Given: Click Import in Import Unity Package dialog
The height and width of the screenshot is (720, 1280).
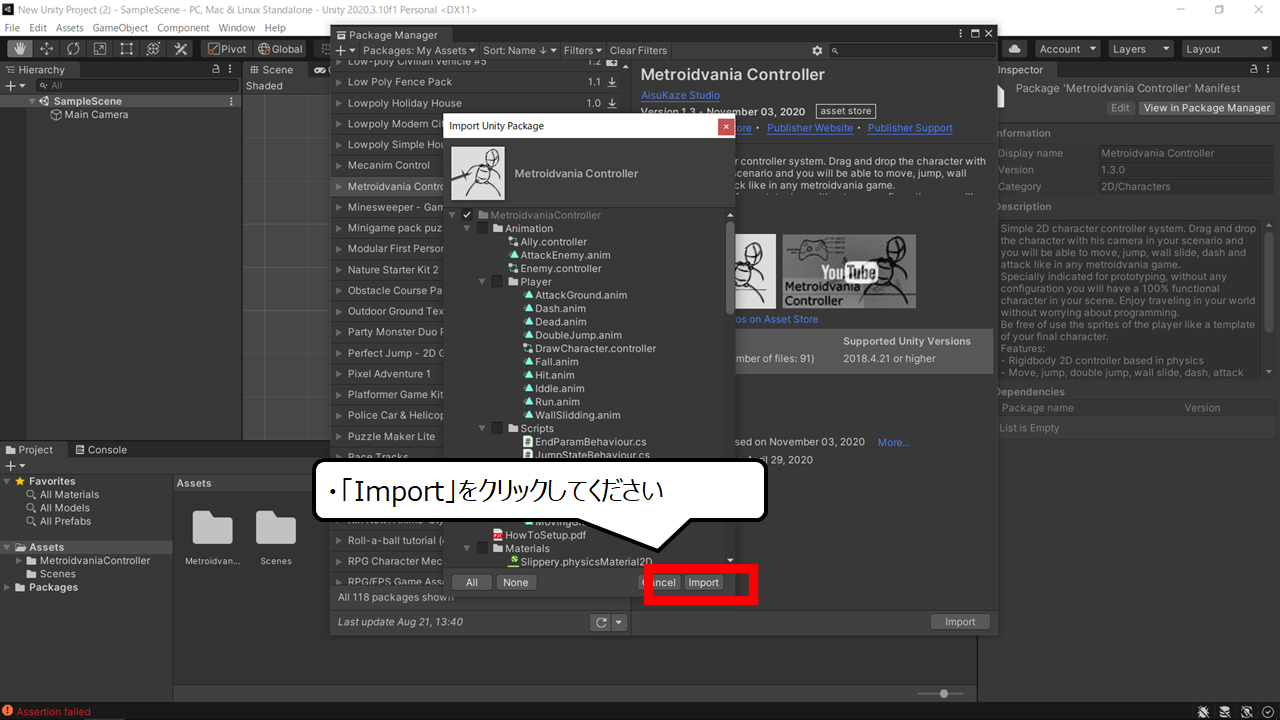Looking at the screenshot, I should [703, 583].
